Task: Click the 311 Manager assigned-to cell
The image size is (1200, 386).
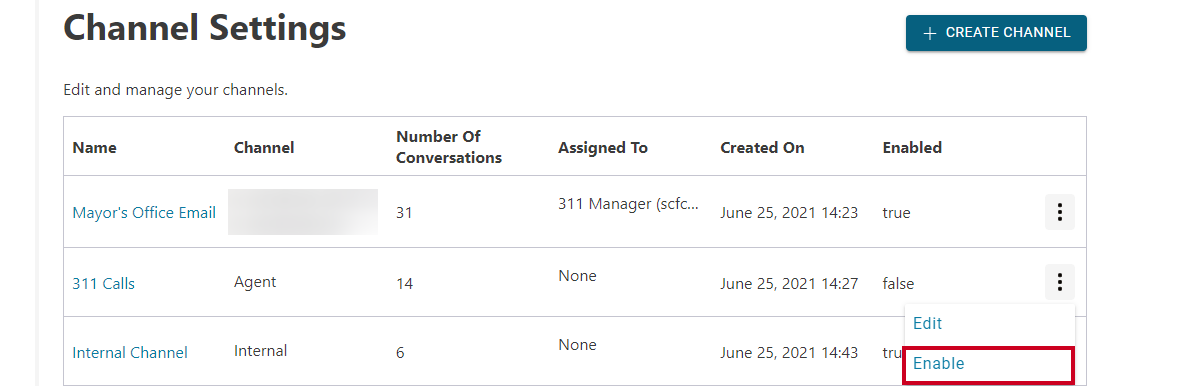Action: [x=628, y=204]
